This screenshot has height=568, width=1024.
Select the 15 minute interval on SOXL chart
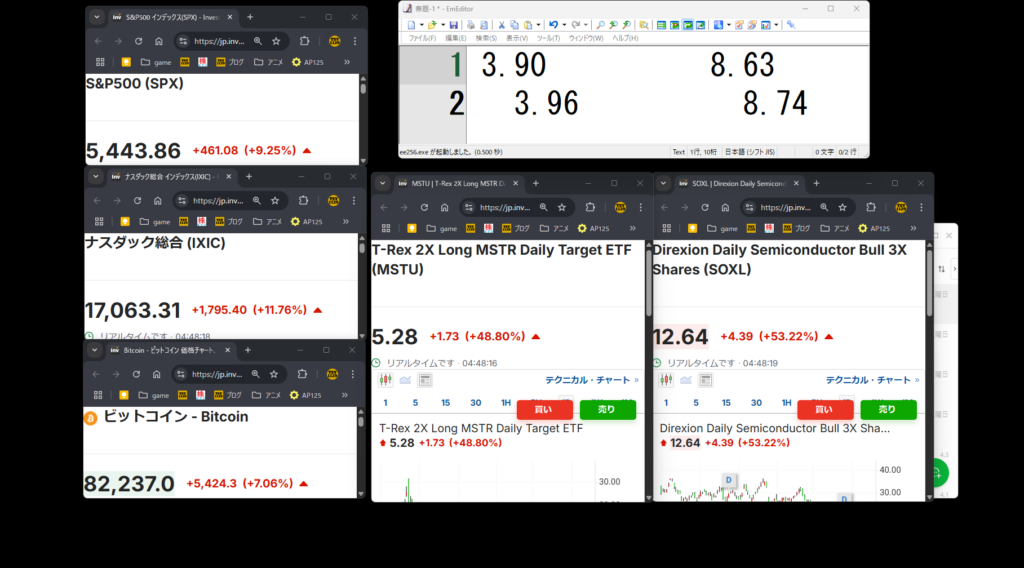(726, 403)
